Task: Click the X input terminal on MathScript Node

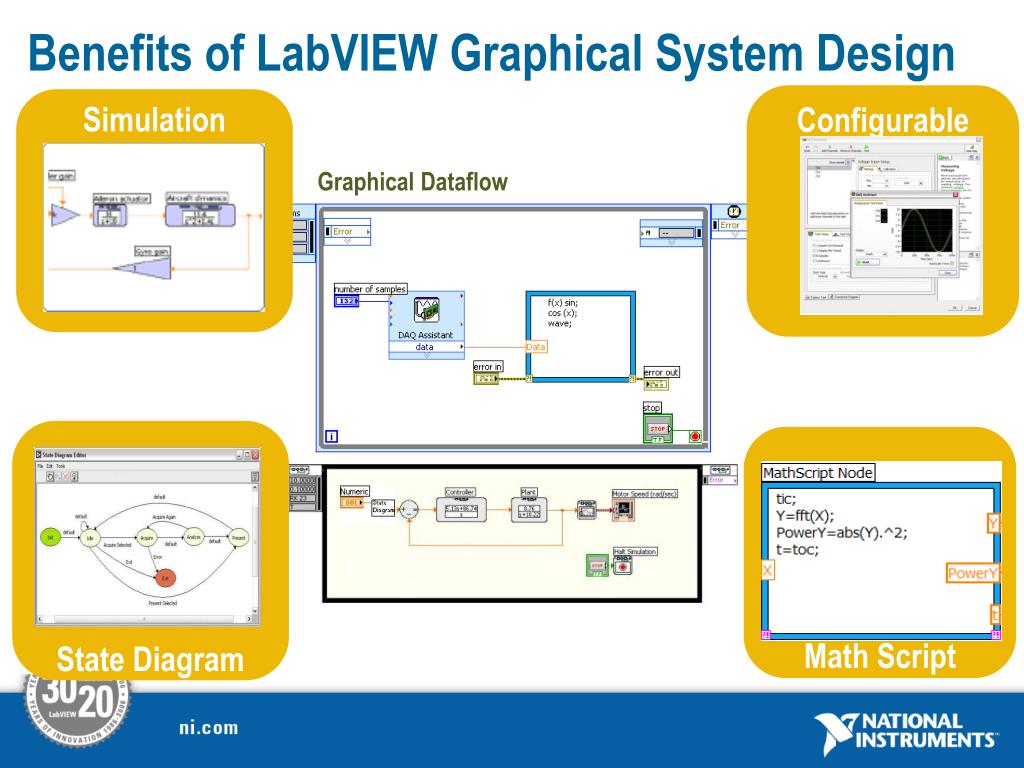Action: pos(767,570)
